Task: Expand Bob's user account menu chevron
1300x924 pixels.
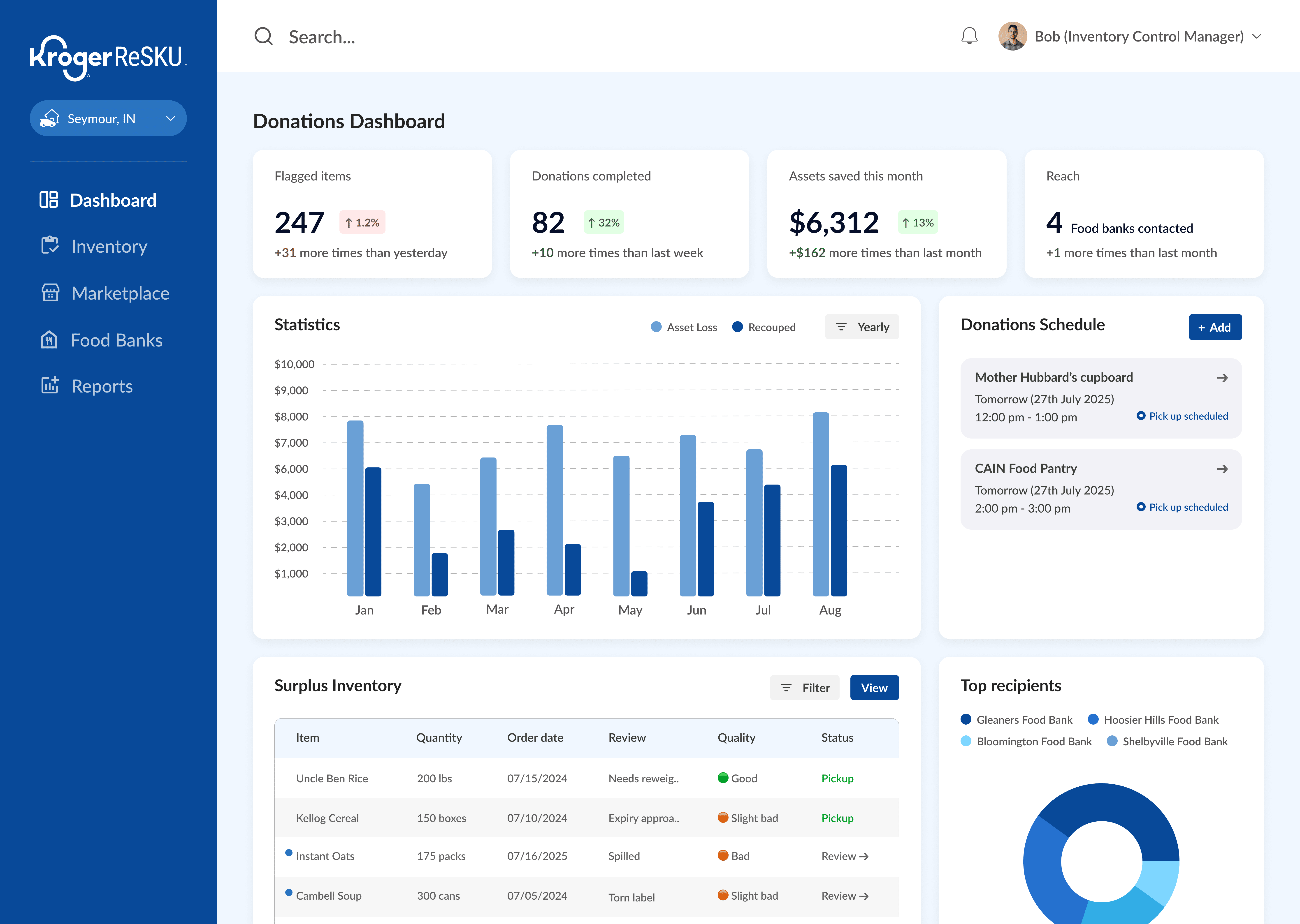Action: point(1257,36)
